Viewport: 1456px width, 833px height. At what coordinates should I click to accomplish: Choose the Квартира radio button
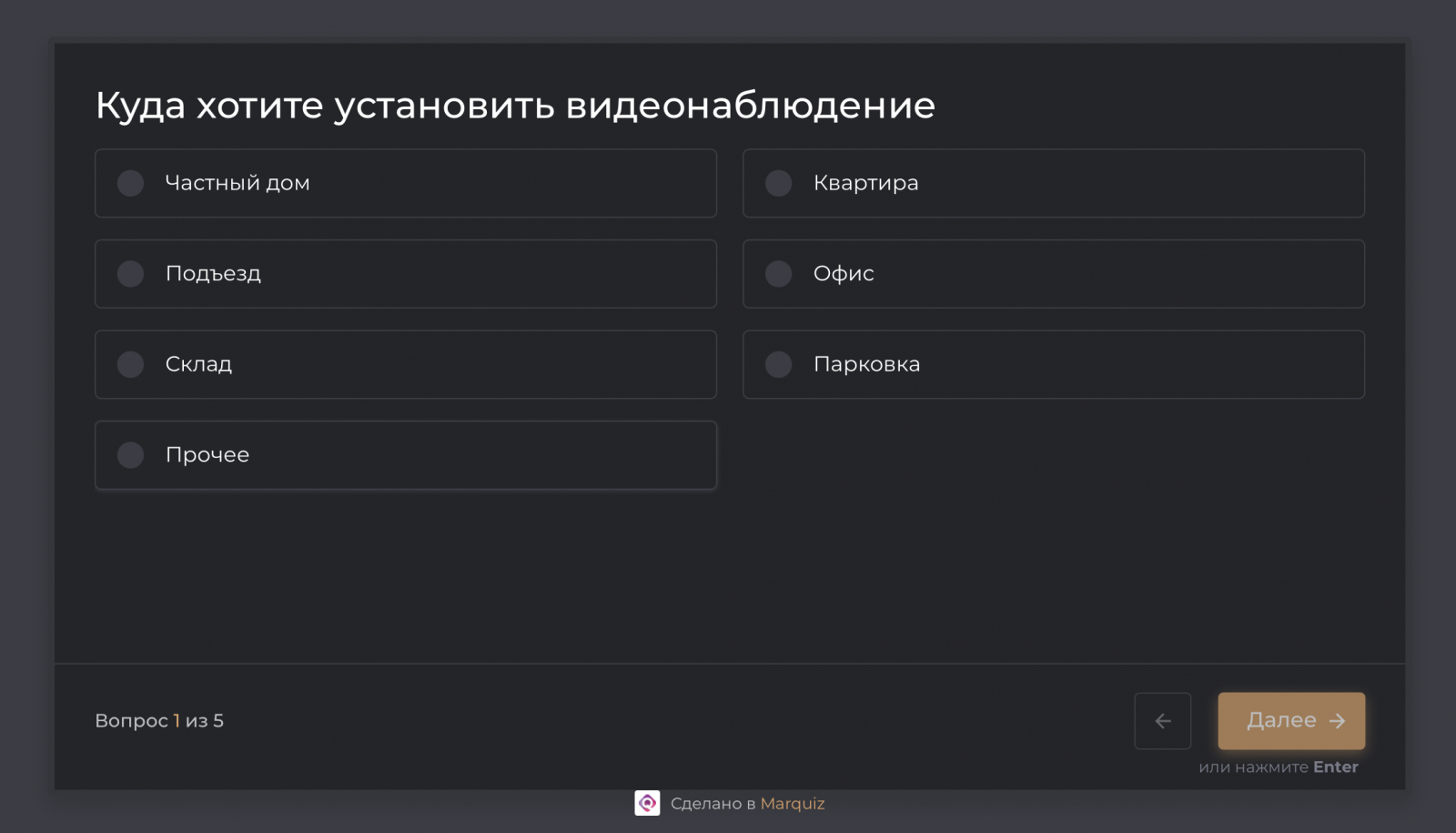(779, 183)
